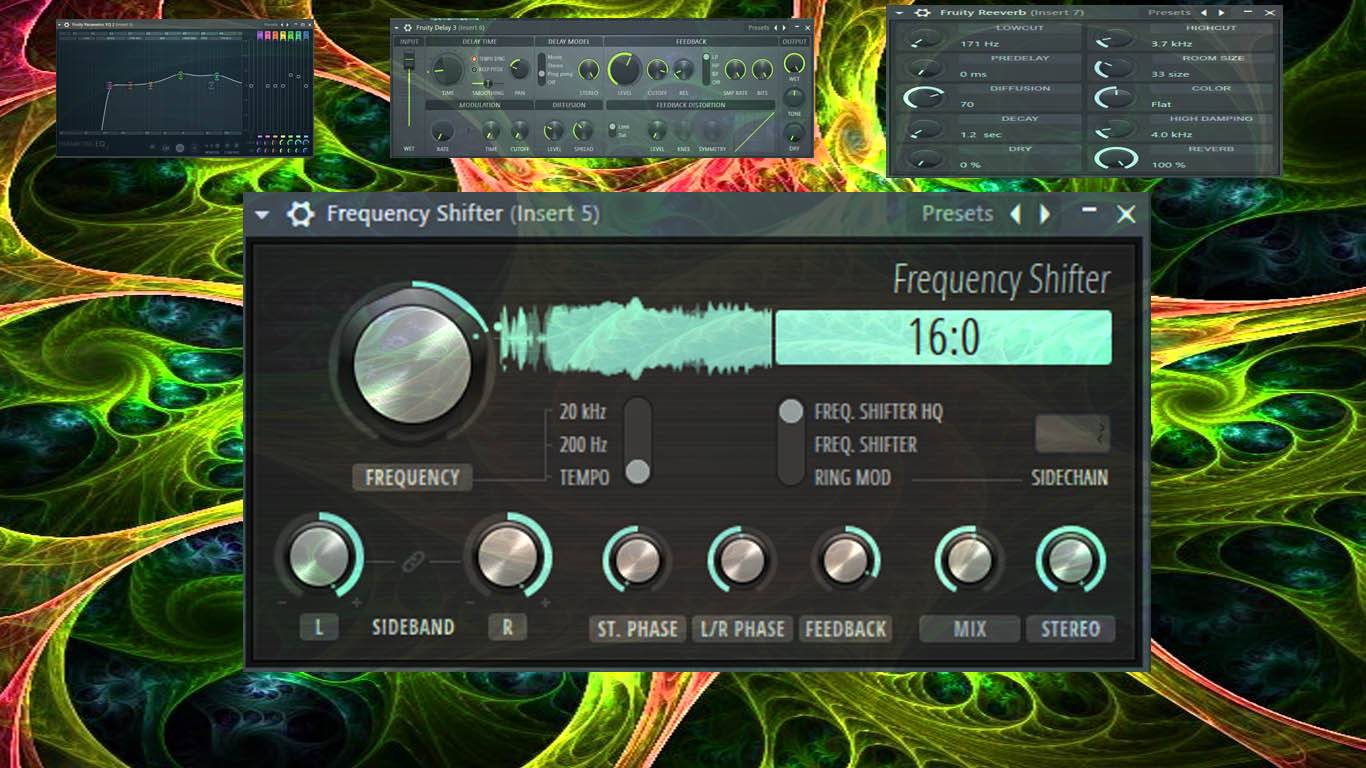The image size is (1366, 768).
Task: Load previous preset in Fruity Reeverb
Action: (1204, 13)
